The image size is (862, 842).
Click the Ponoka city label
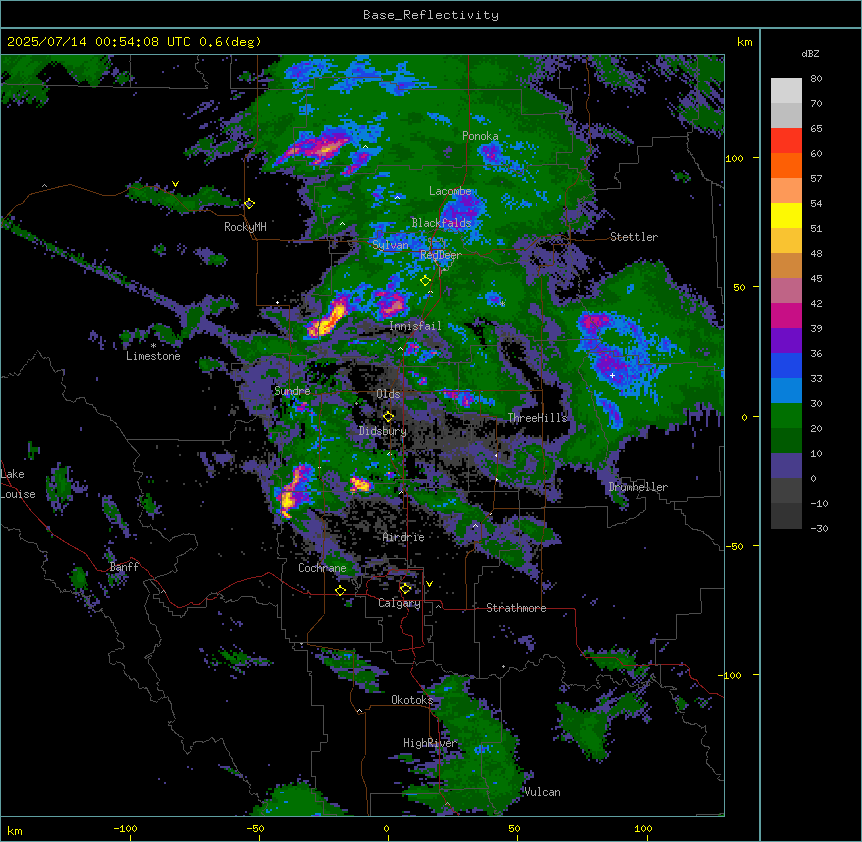click(x=480, y=136)
